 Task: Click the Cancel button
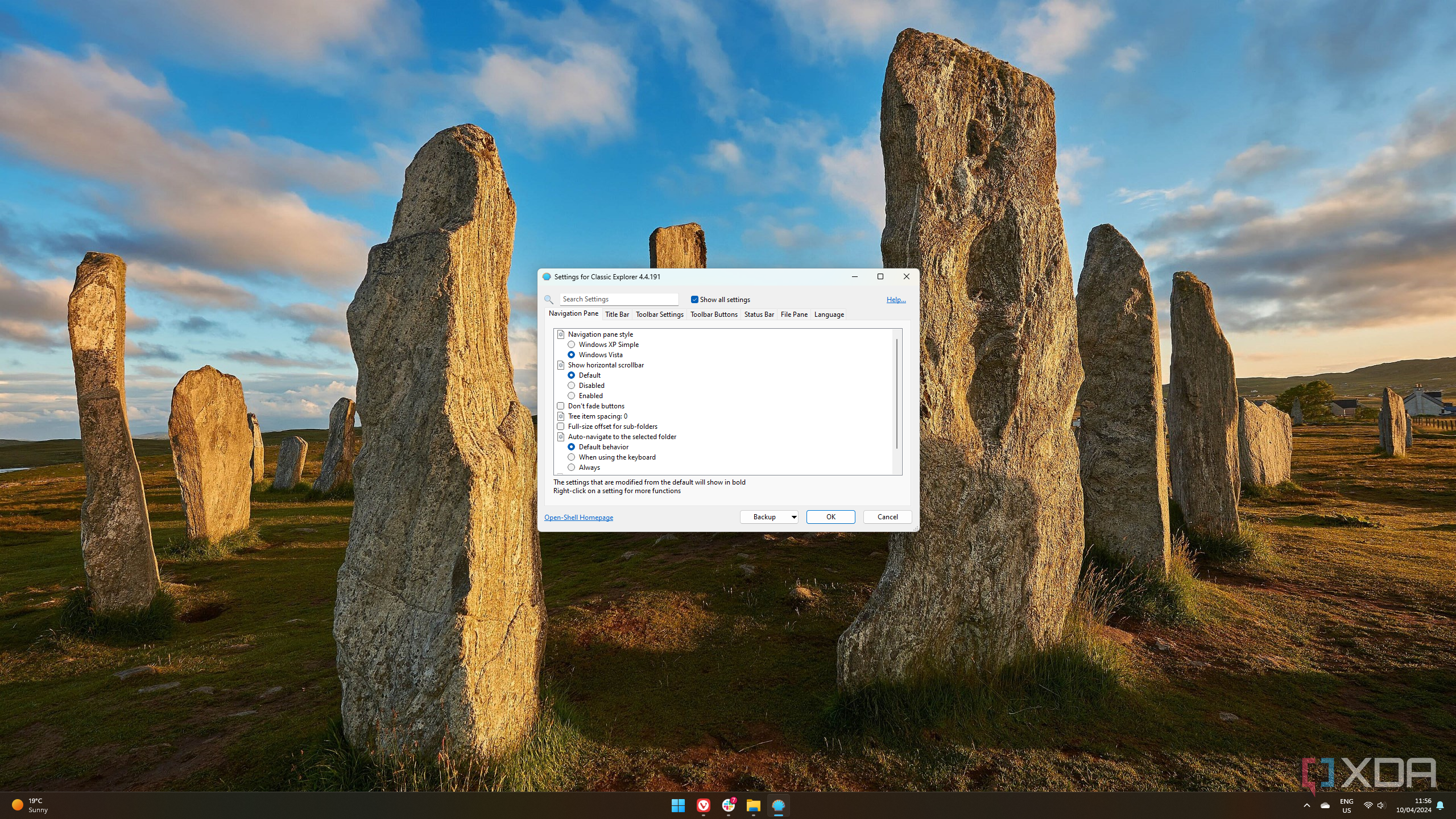pos(887,517)
